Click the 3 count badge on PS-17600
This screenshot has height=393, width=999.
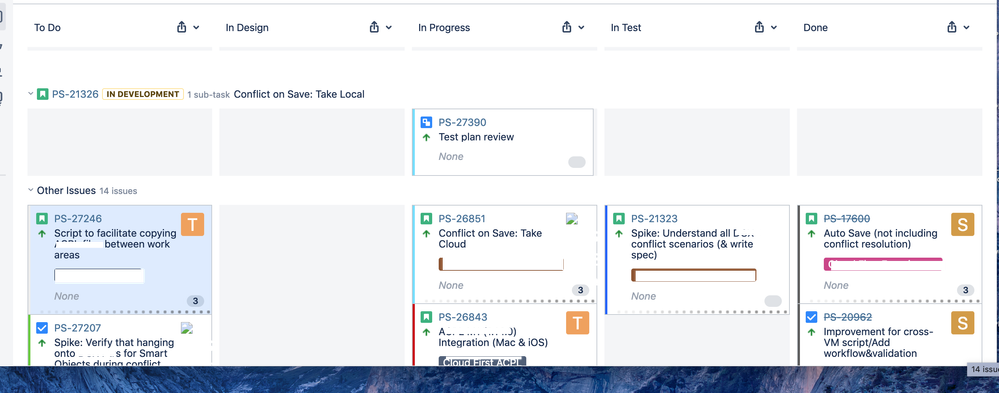point(965,290)
